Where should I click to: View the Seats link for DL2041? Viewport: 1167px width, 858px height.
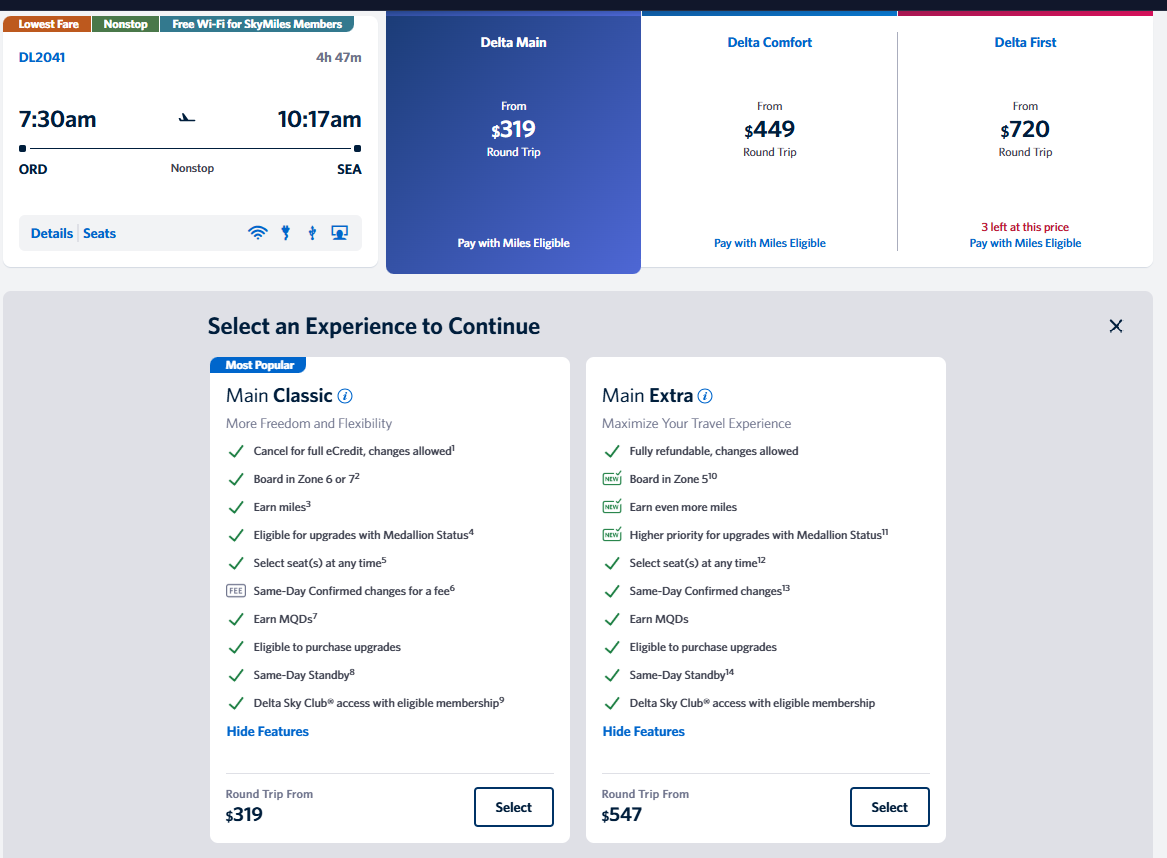(x=100, y=233)
